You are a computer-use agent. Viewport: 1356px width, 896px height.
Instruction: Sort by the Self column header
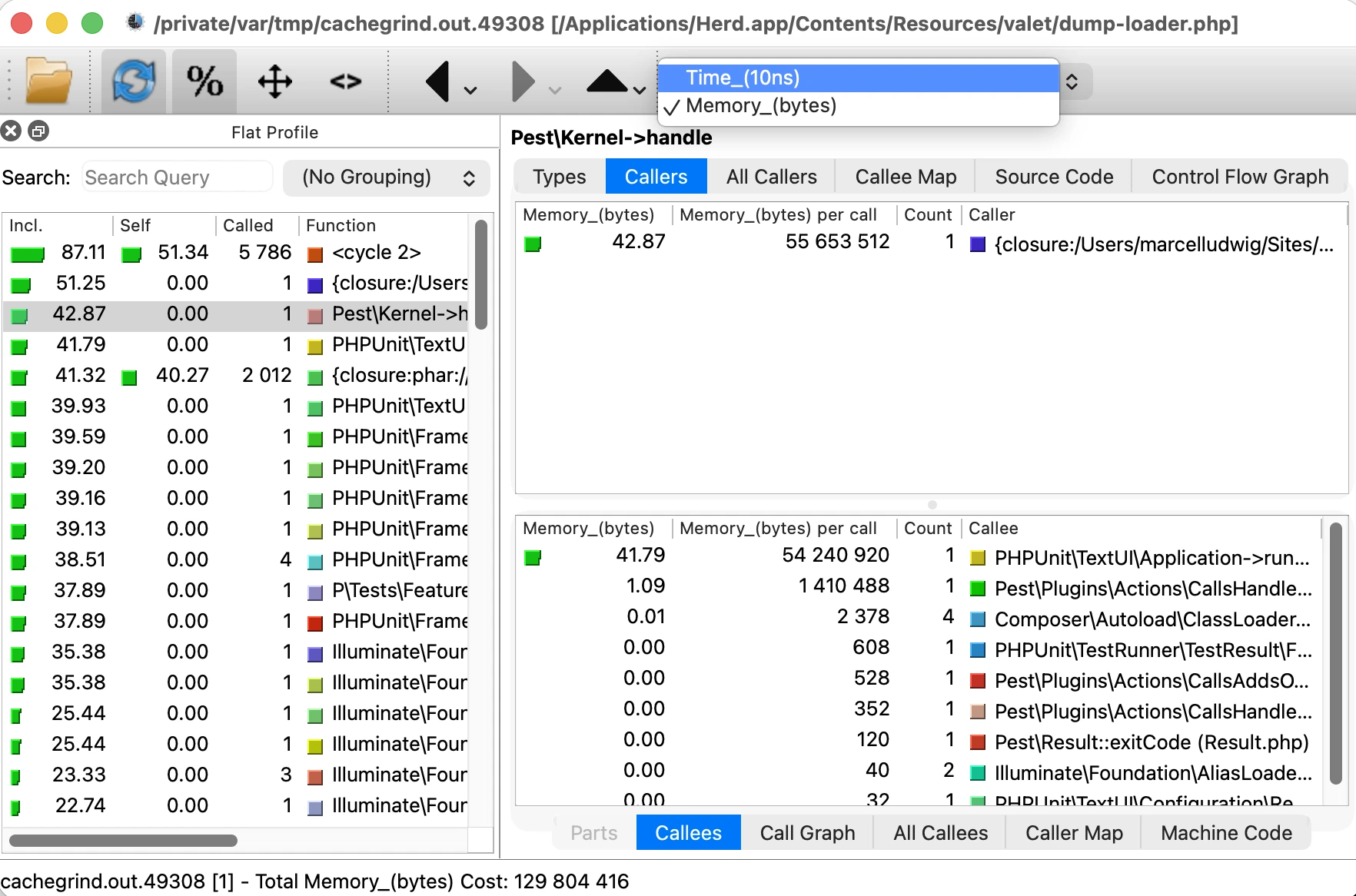pyautogui.click(x=165, y=225)
